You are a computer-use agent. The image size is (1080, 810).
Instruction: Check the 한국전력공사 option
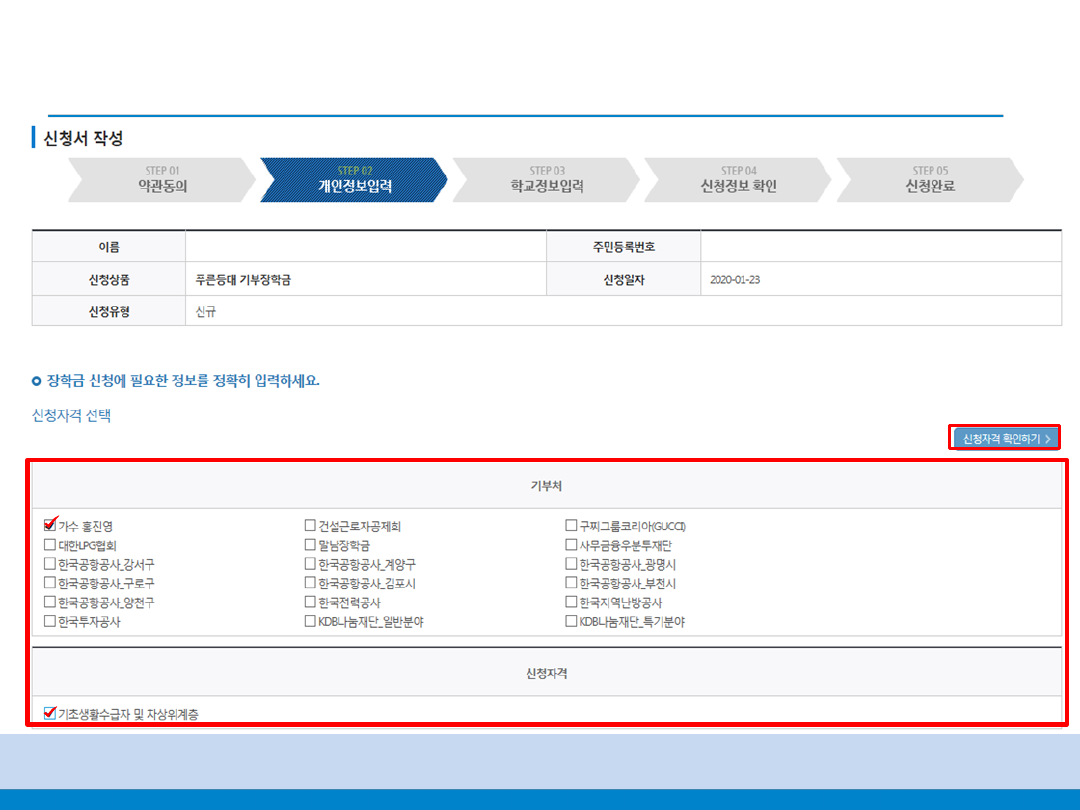pos(311,602)
